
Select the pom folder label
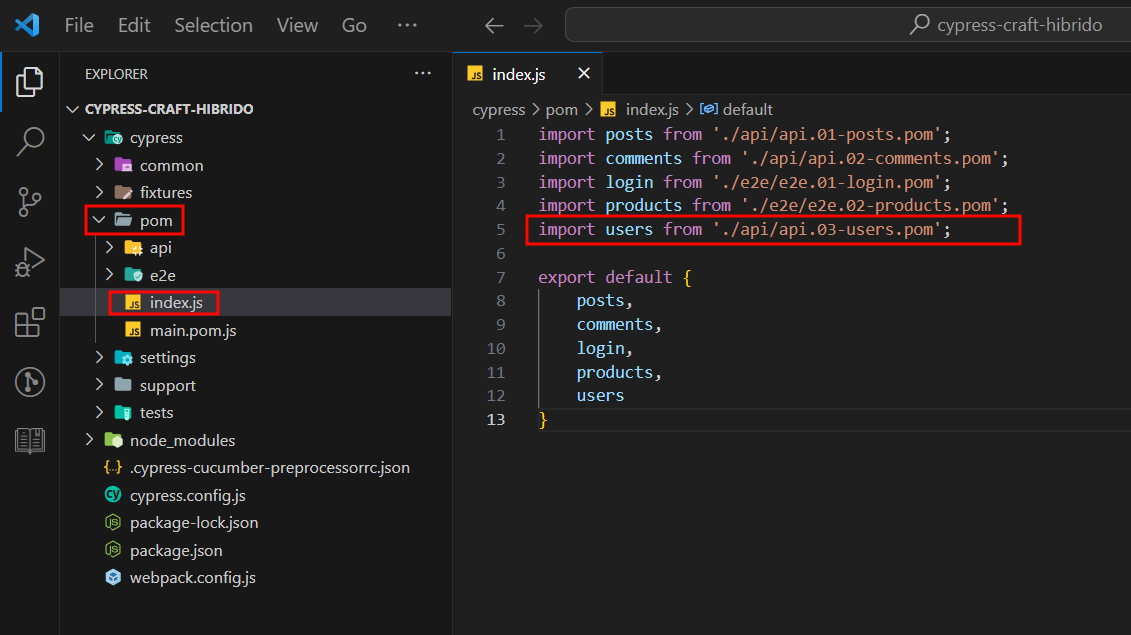click(x=156, y=221)
